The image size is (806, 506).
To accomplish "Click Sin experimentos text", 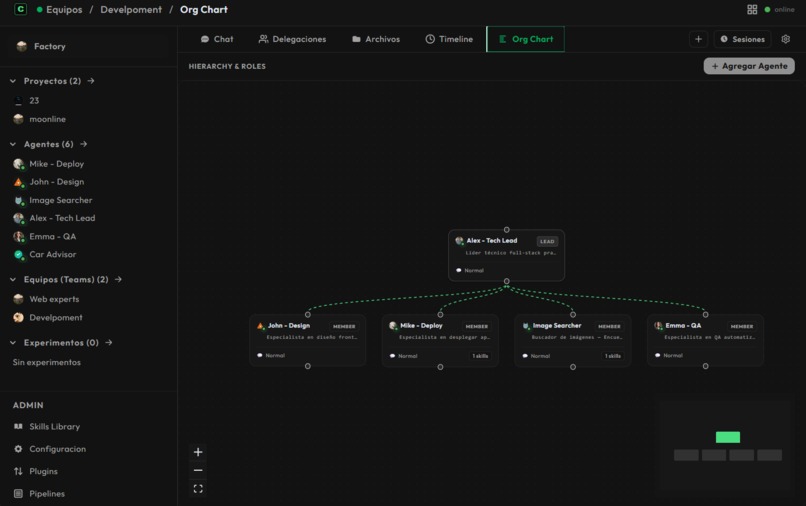I will [x=47, y=362].
